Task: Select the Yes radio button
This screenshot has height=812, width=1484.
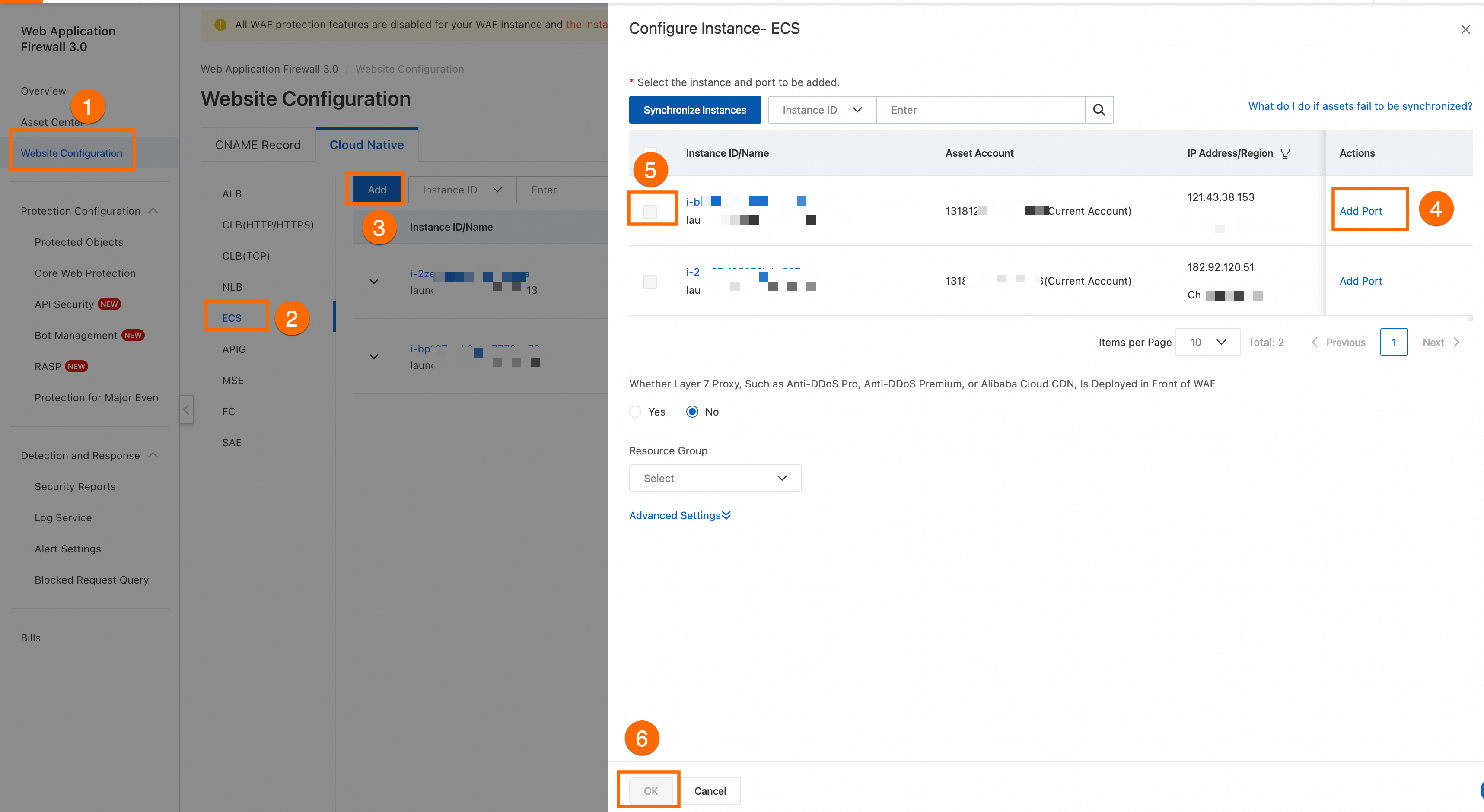Action: click(635, 412)
